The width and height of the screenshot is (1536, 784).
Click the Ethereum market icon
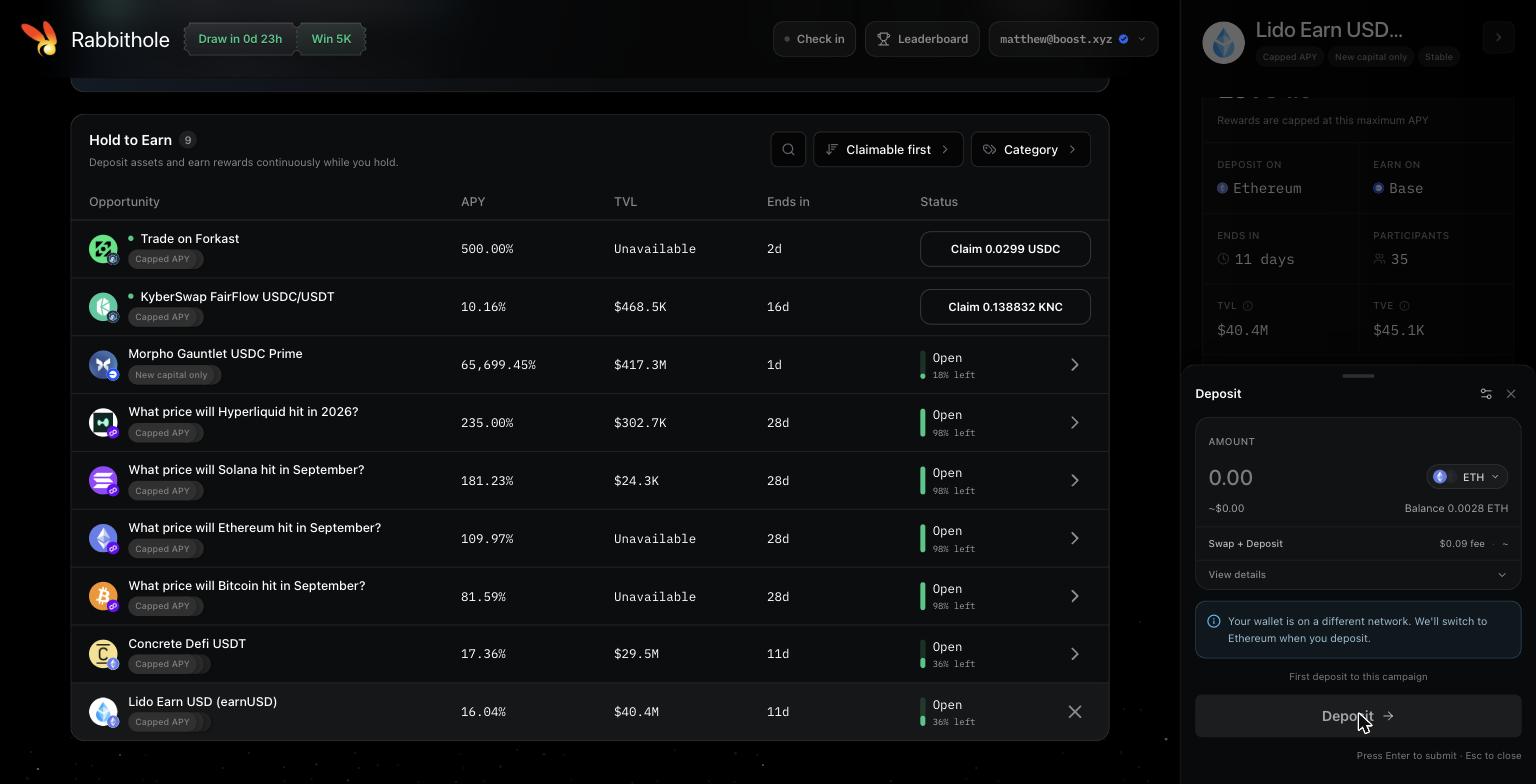pyautogui.click(x=103, y=538)
